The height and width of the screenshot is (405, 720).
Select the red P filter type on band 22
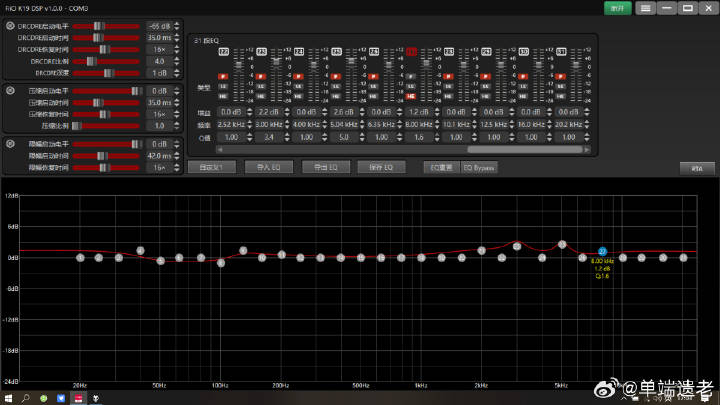(x=224, y=76)
